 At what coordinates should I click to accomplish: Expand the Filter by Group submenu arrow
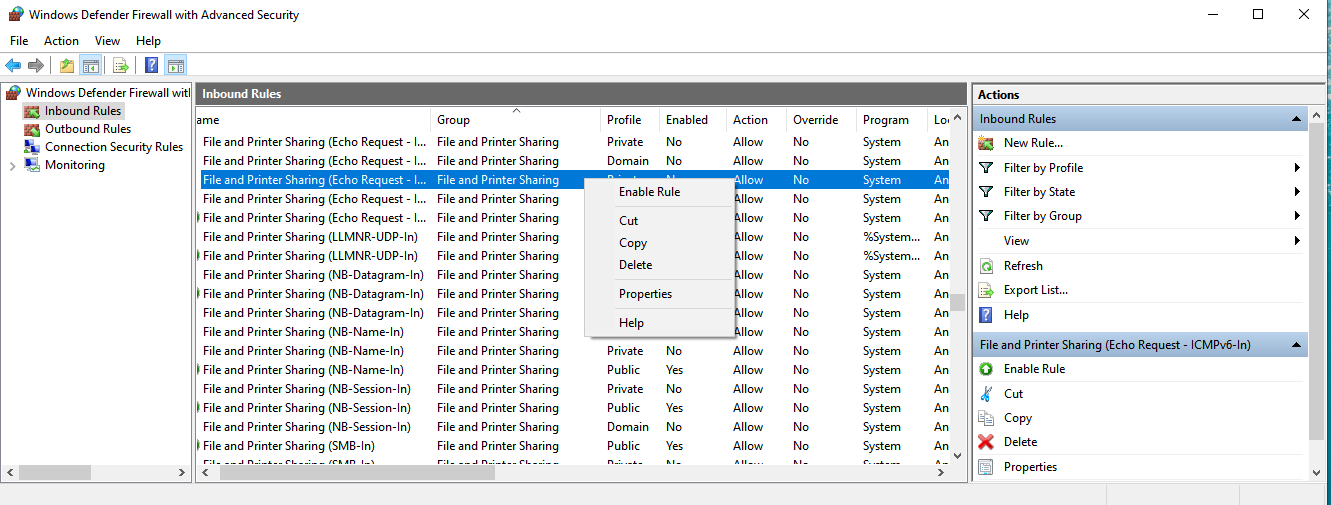click(1297, 216)
